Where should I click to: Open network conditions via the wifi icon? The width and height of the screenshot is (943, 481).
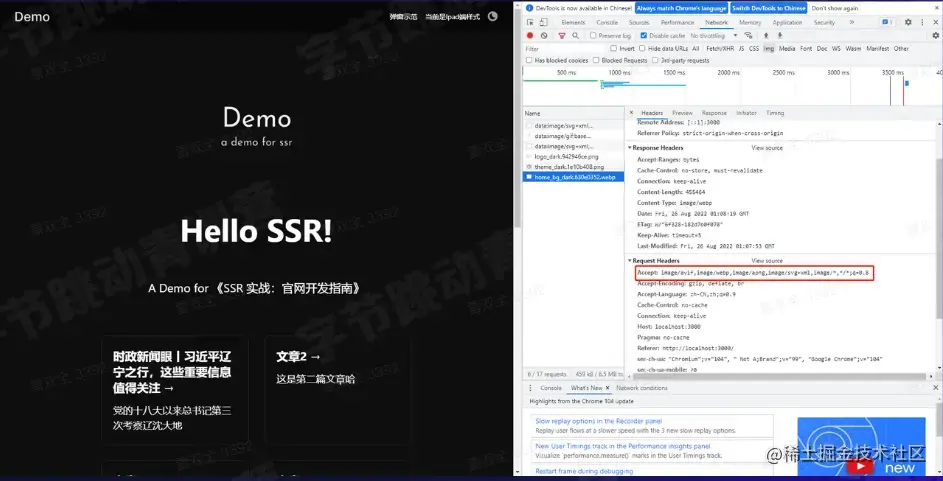[x=748, y=35]
